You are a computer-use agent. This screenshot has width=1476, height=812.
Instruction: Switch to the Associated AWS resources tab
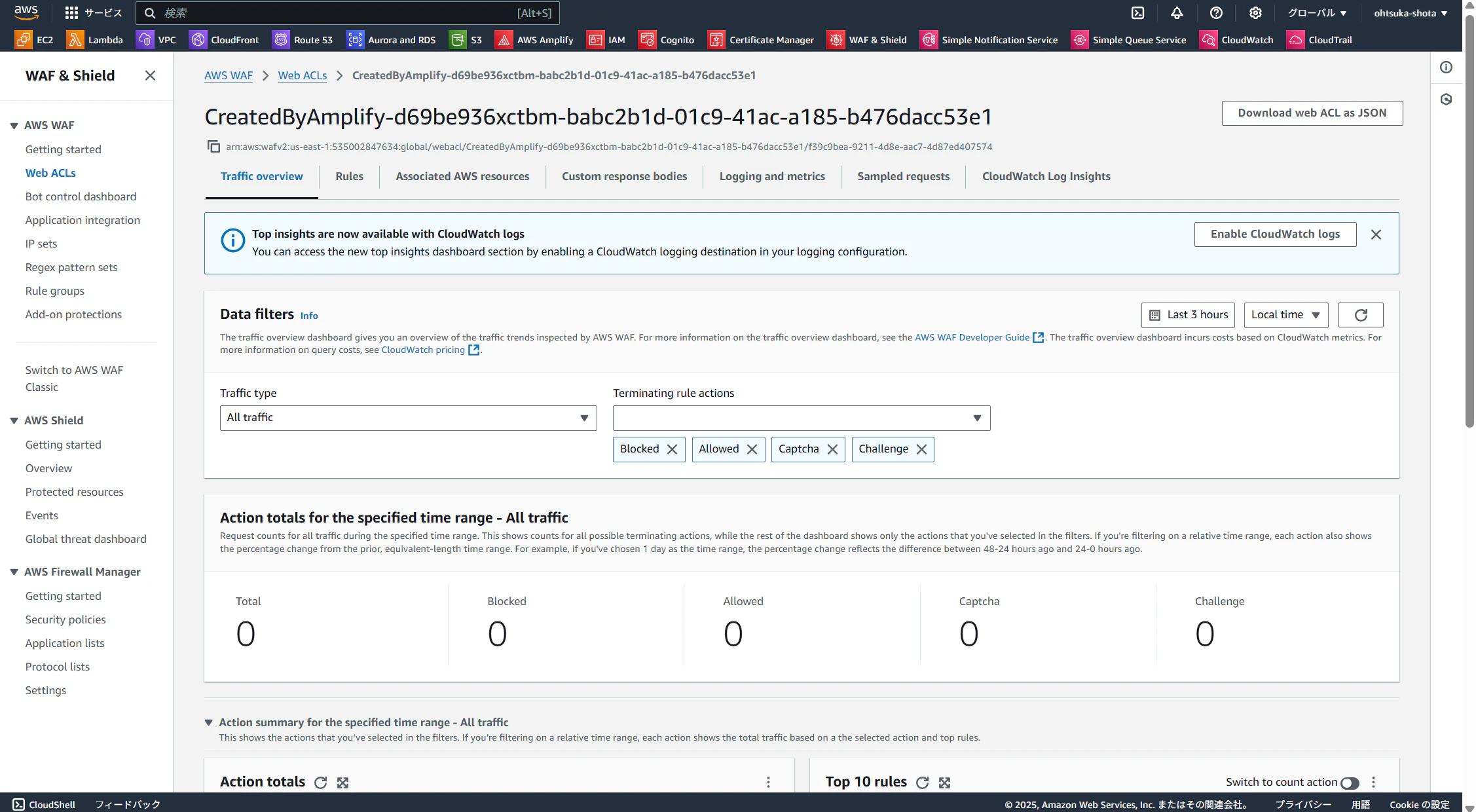tap(462, 176)
